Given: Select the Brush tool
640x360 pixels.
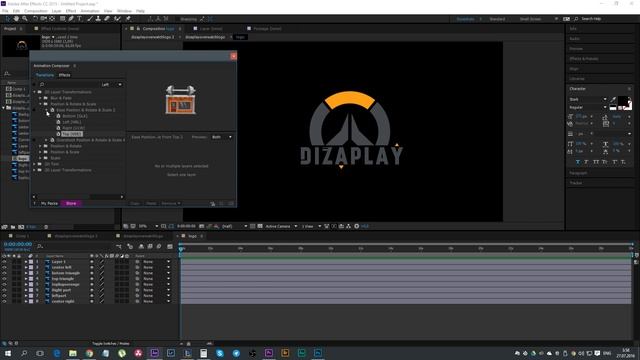Looking at the screenshot, I should (x=89, y=19).
